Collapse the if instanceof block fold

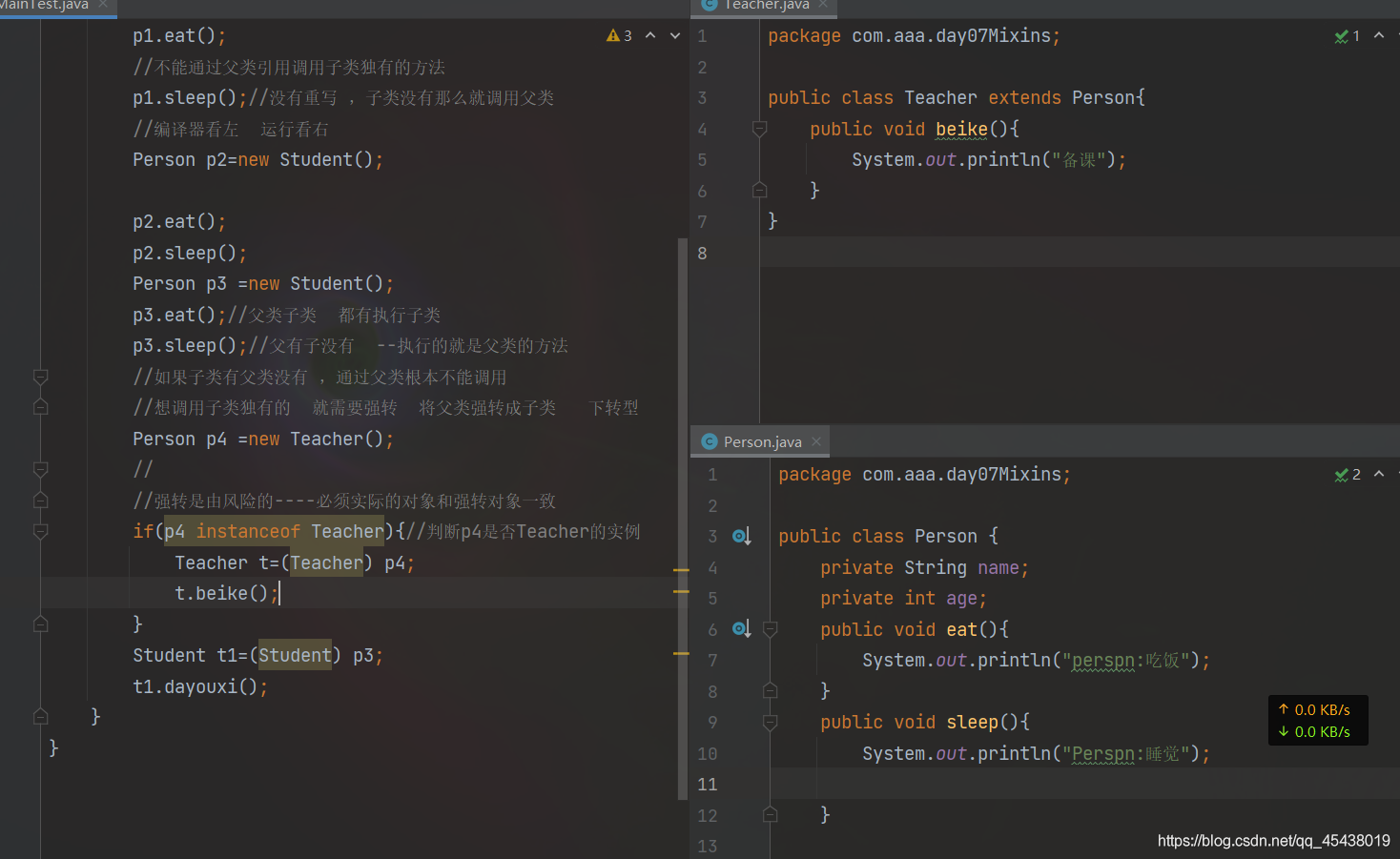point(41,532)
